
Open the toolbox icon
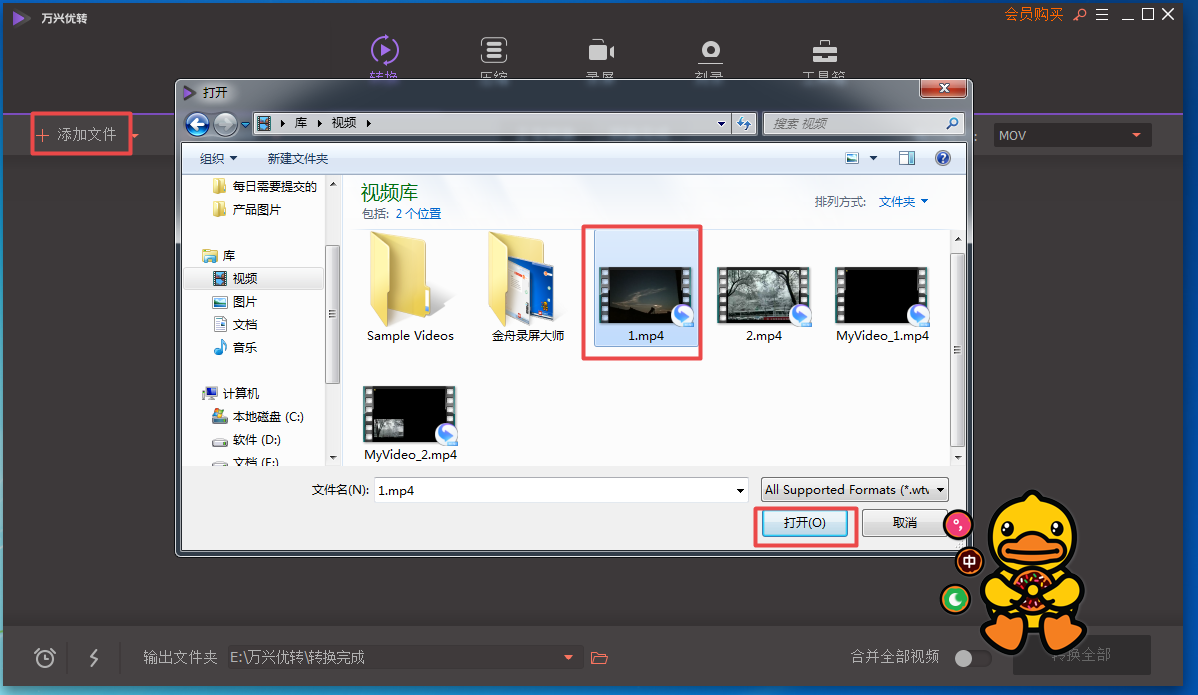click(x=824, y=52)
